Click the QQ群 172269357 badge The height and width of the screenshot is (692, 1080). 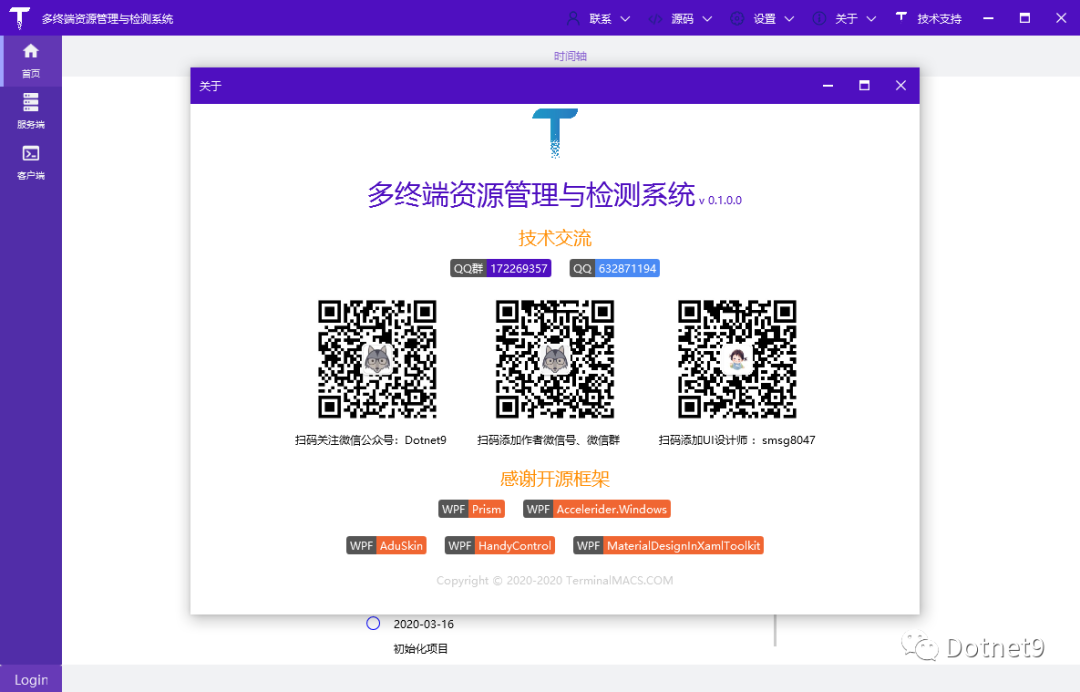[501, 269]
